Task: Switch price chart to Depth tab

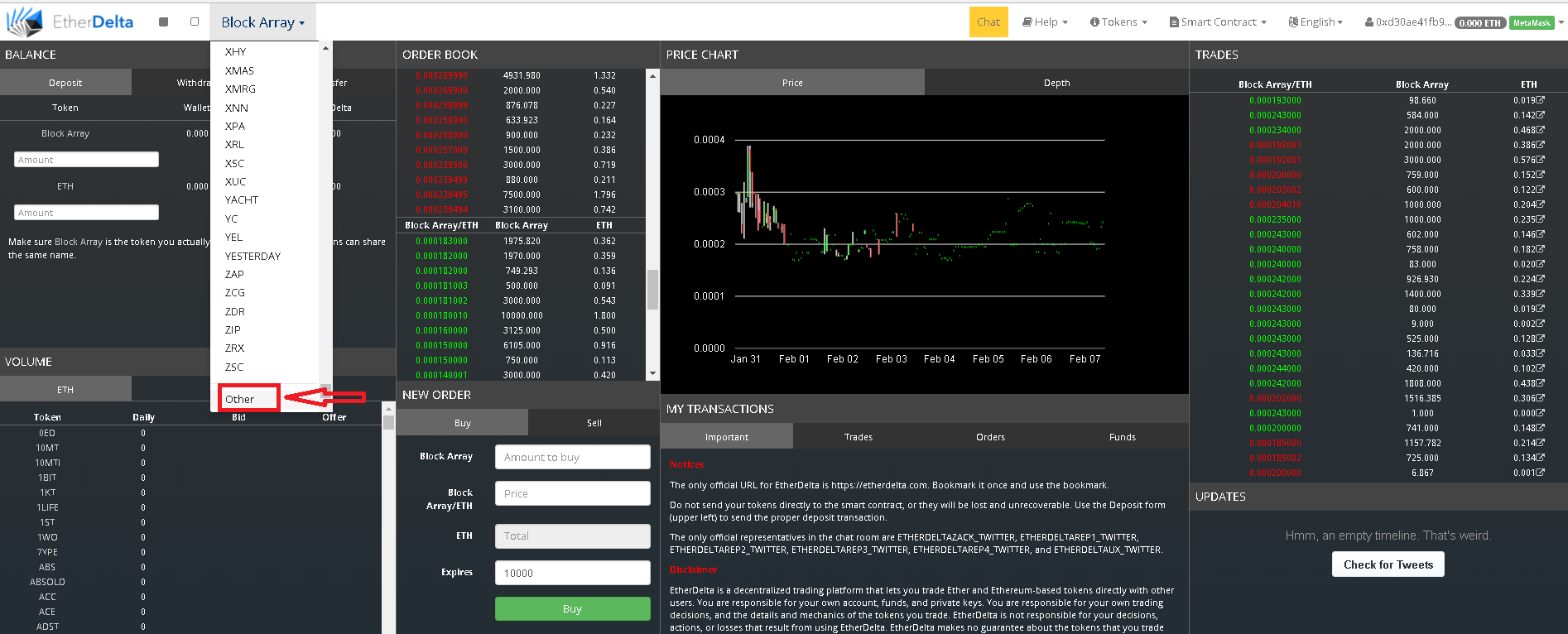Action: click(1056, 83)
